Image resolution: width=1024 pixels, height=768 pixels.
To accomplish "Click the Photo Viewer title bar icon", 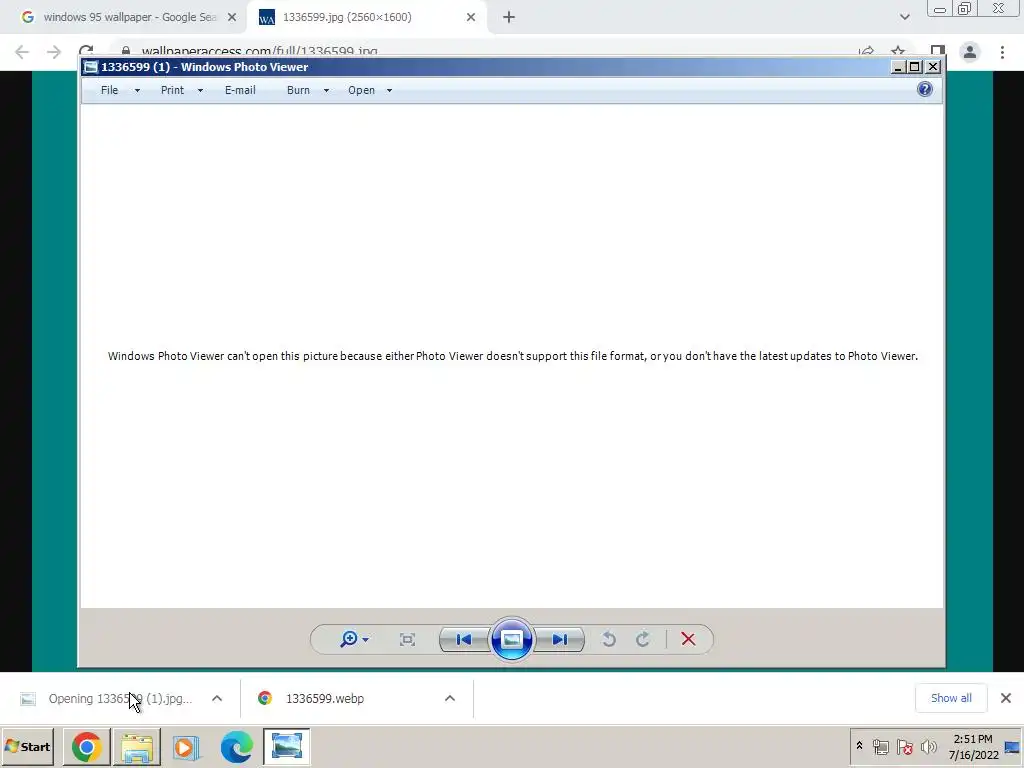I will (x=91, y=67).
